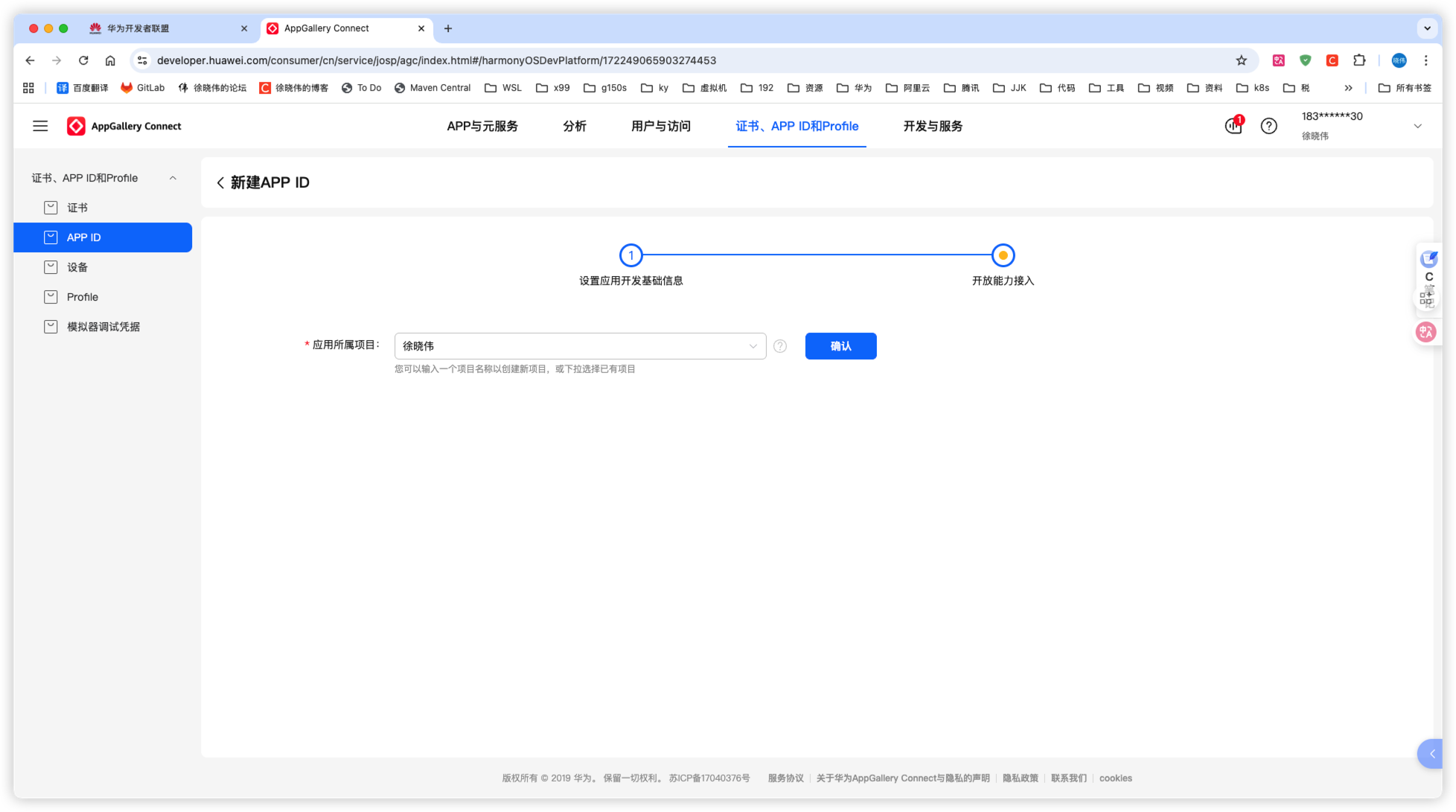Image resolution: width=1456 pixels, height=812 pixels.
Task: Open the 应用所属项目 dropdown
Action: click(x=580, y=346)
